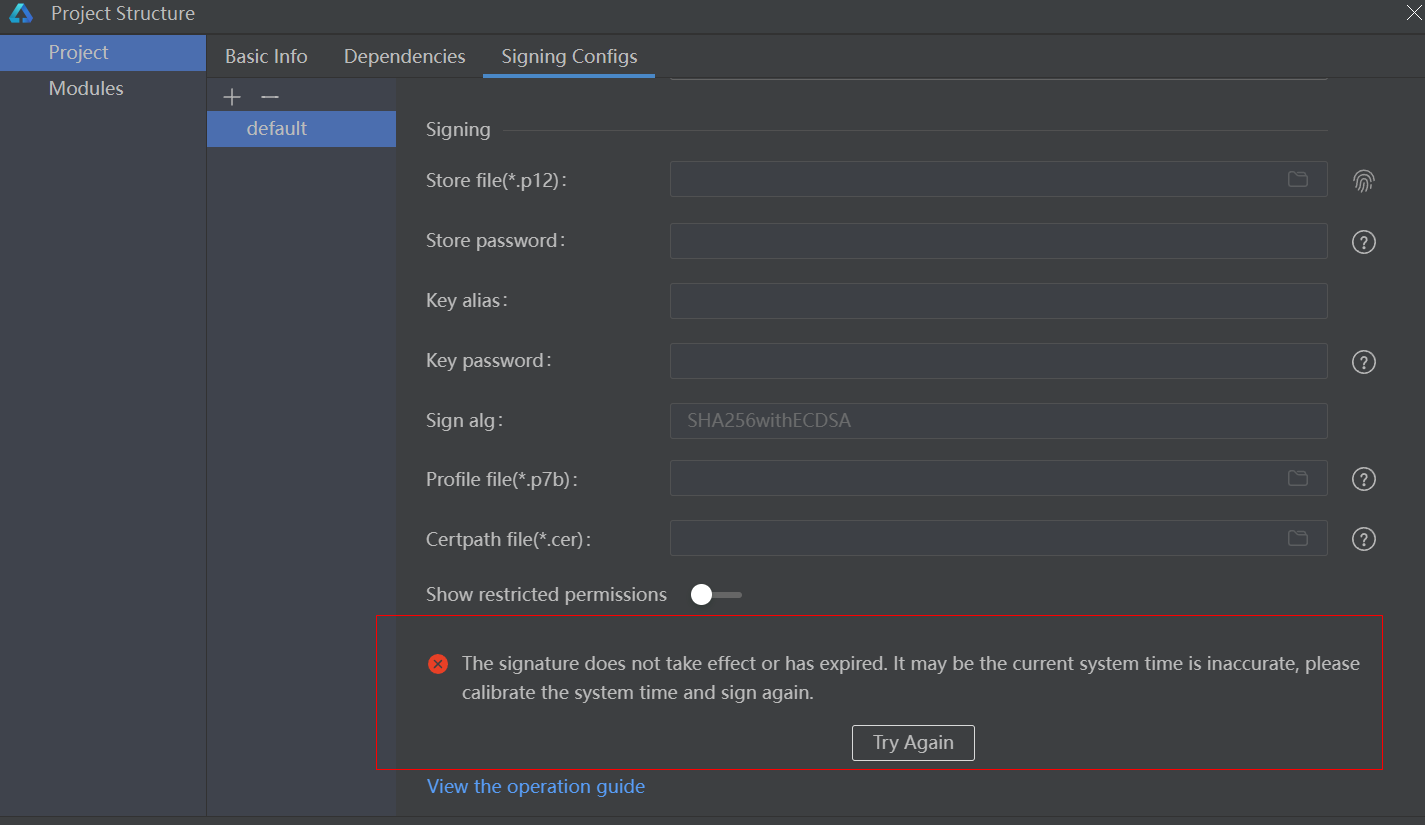
Task: Open the Dependencies tab
Action: tap(404, 57)
